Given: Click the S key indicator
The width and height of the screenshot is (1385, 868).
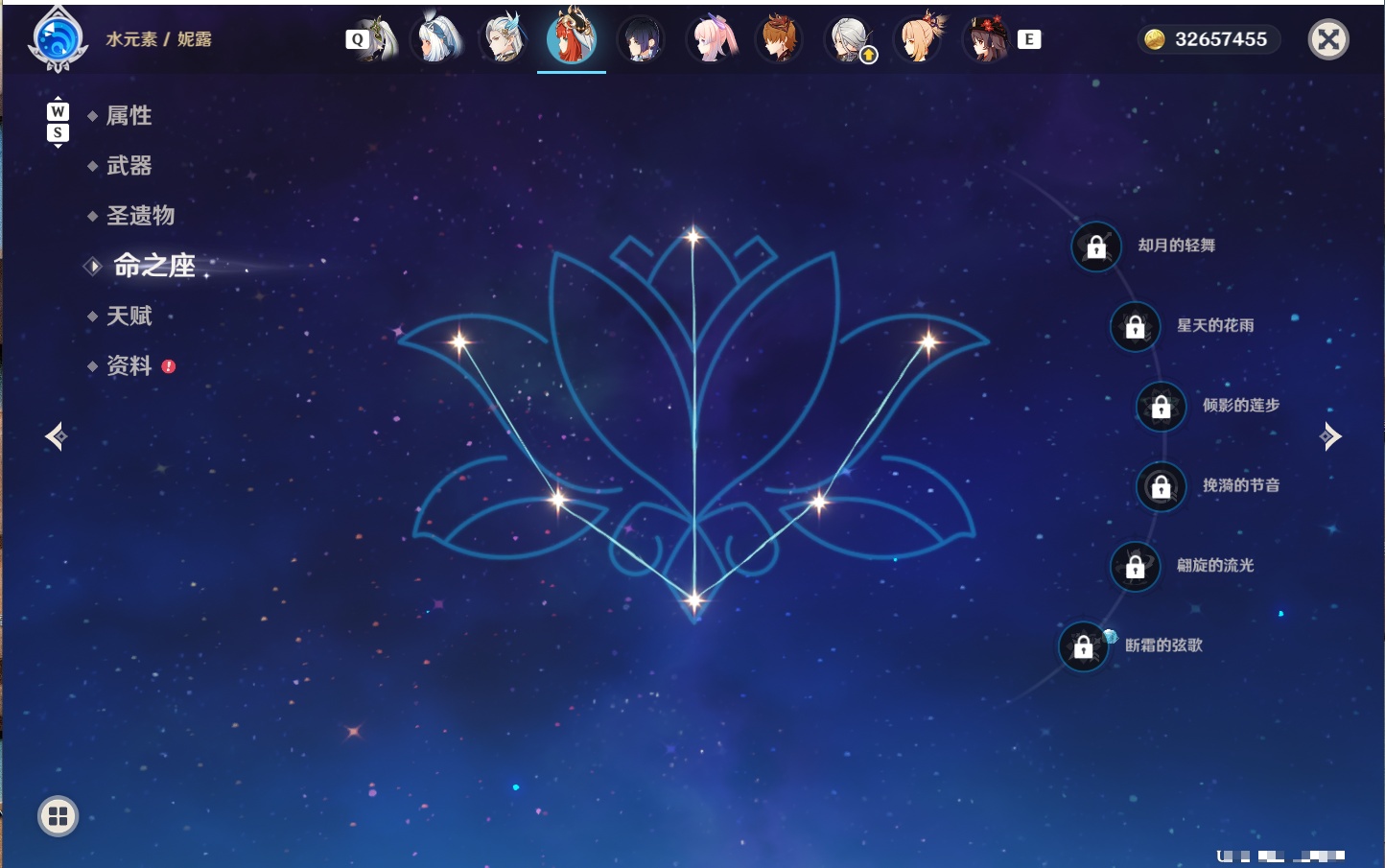Looking at the screenshot, I should [x=58, y=132].
